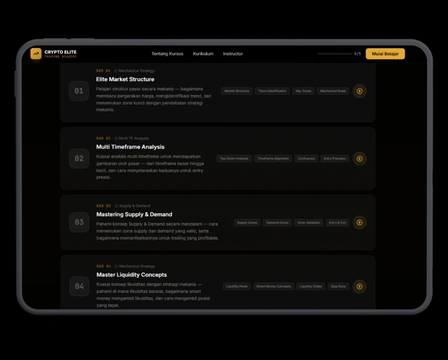
Task: Click the CRYPTO ELITE brand name
Action: point(60,52)
